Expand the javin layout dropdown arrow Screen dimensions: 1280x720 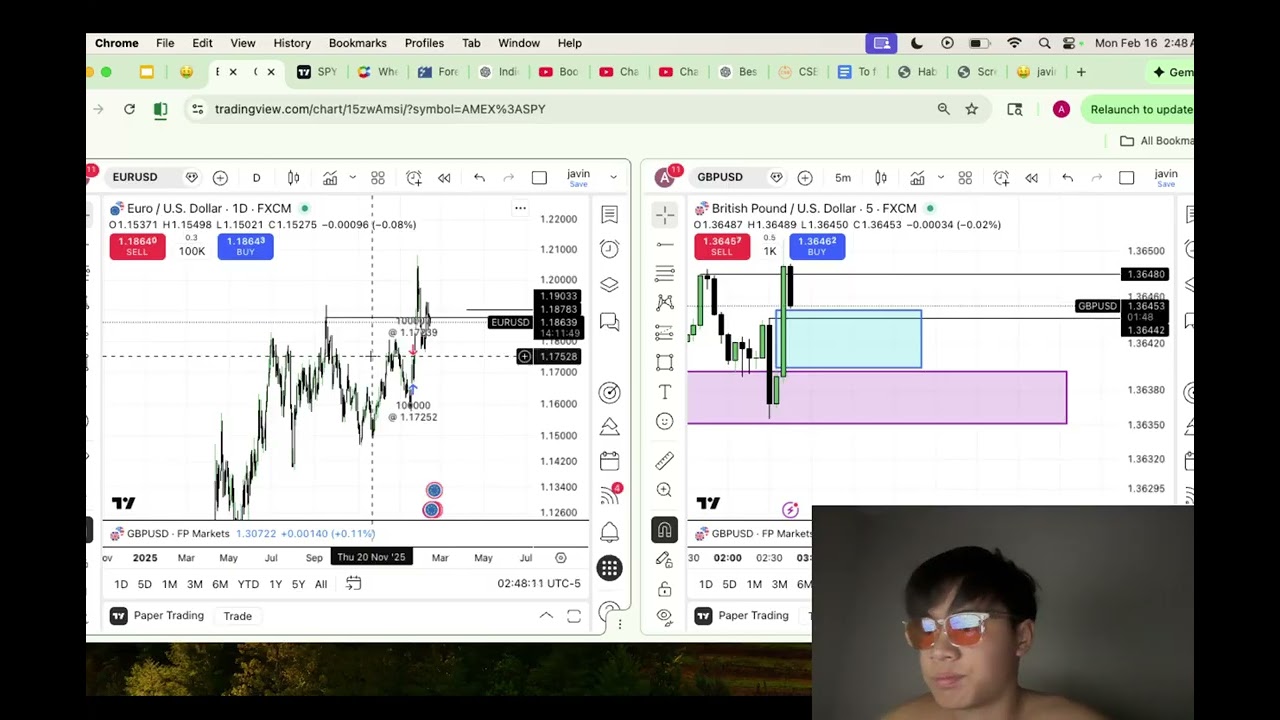(x=613, y=178)
